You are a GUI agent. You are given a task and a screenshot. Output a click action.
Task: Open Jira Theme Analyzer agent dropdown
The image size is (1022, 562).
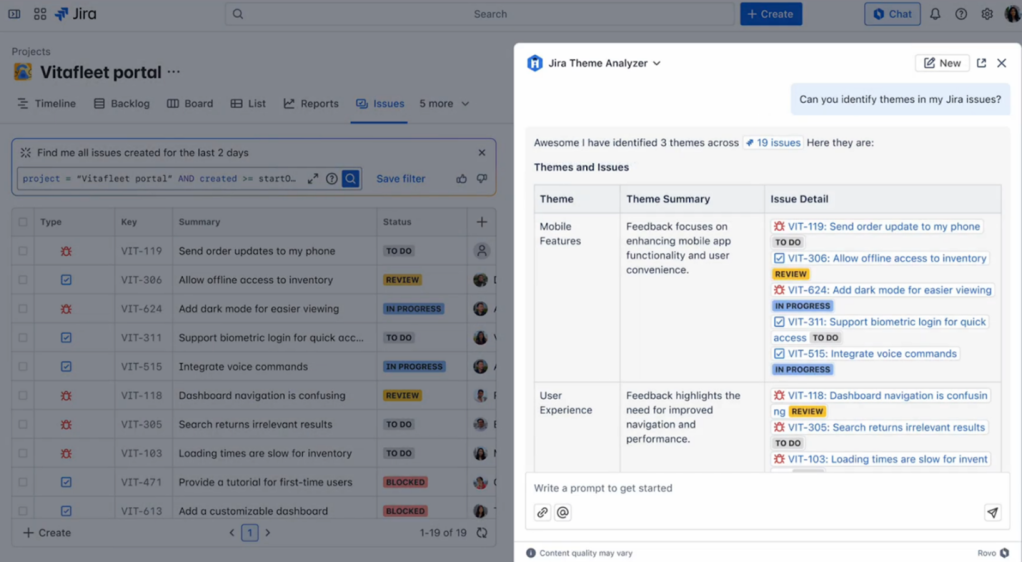(x=604, y=63)
